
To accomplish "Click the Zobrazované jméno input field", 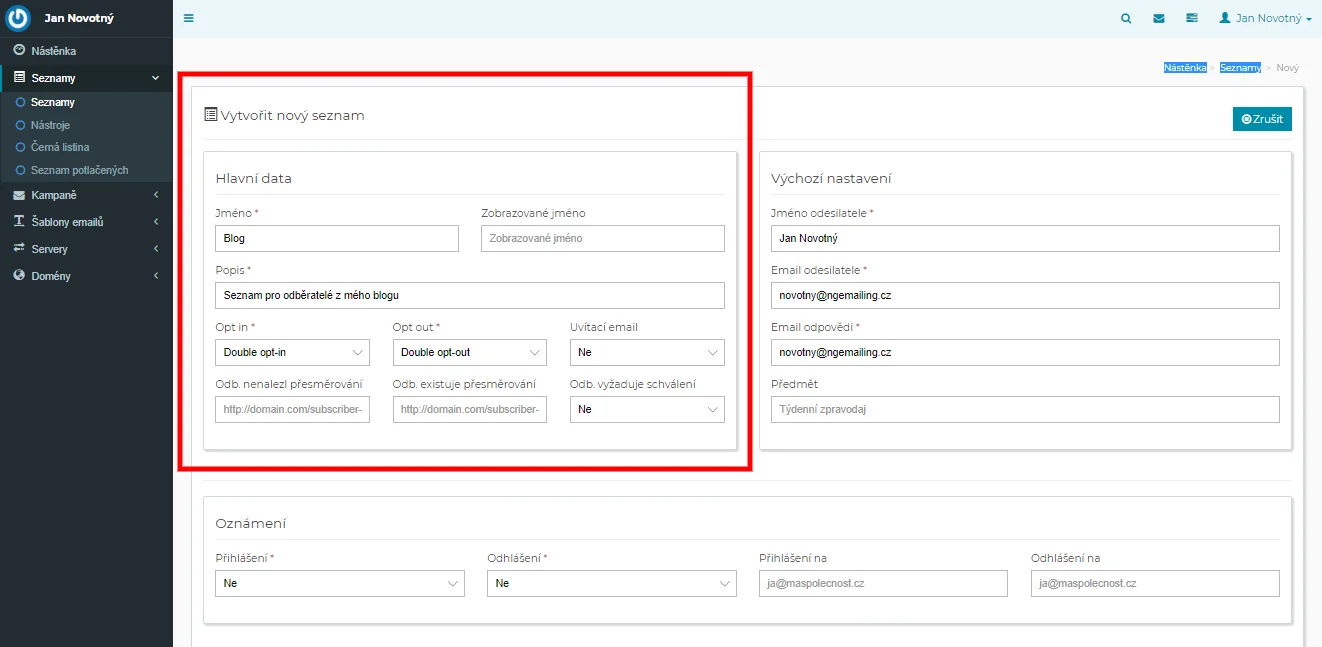I will point(602,238).
